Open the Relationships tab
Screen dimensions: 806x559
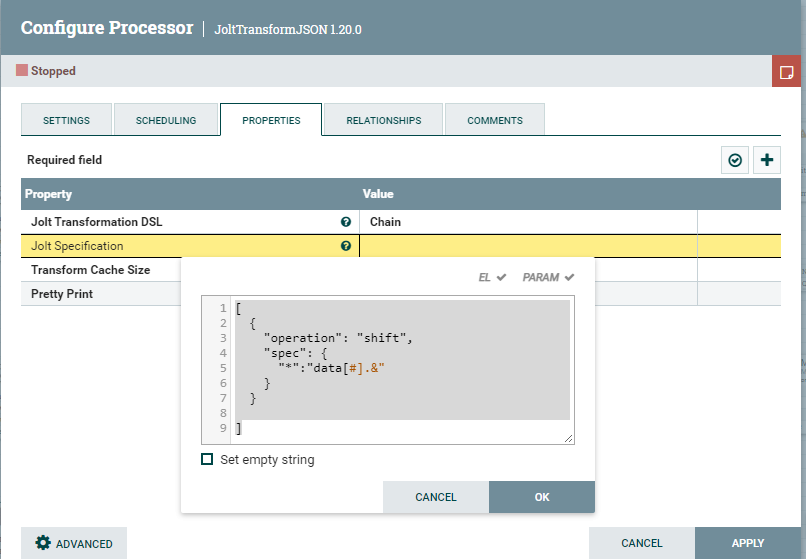coord(383,120)
